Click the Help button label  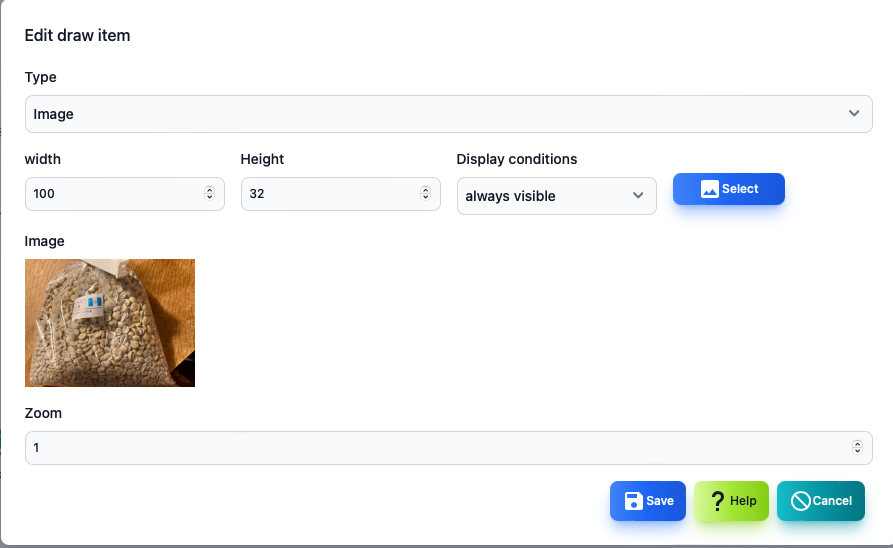[743, 501]
